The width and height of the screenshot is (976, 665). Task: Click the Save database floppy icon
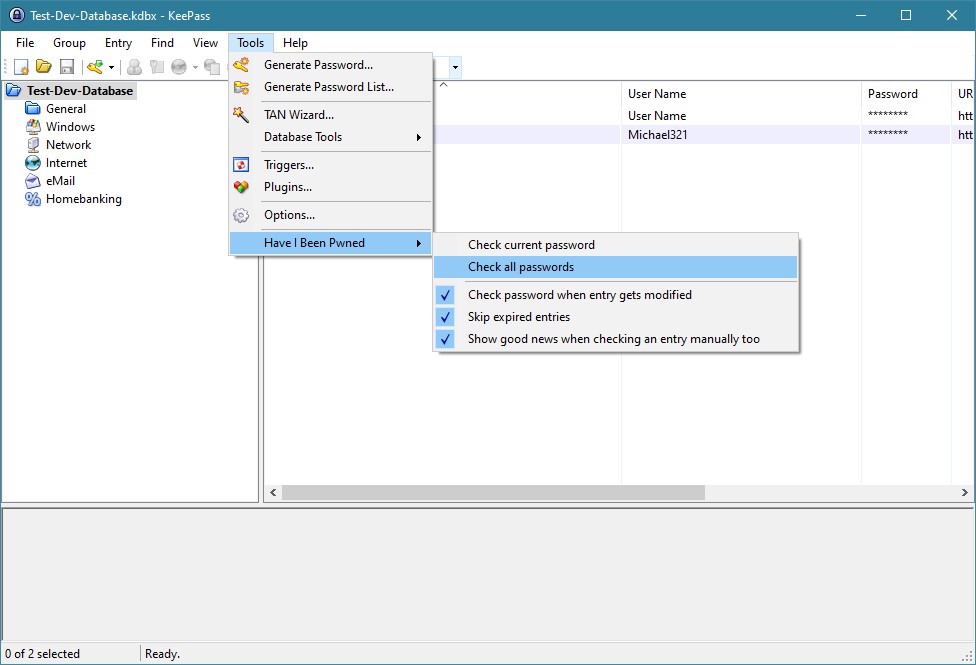click(67, 67)
